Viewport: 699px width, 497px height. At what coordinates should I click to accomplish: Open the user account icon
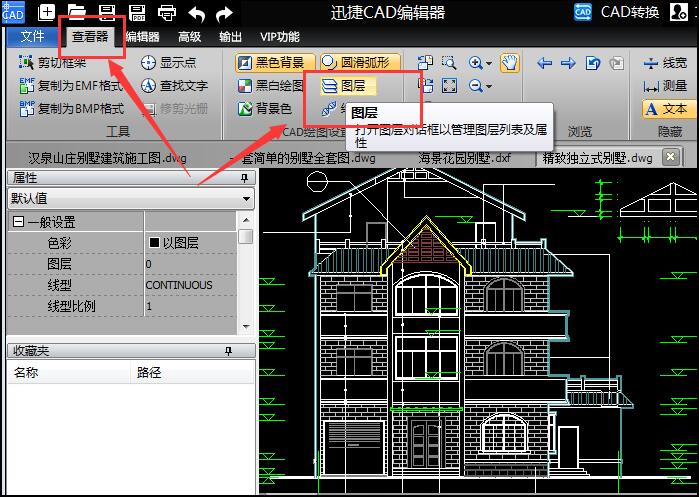click(x=678, y=12)
